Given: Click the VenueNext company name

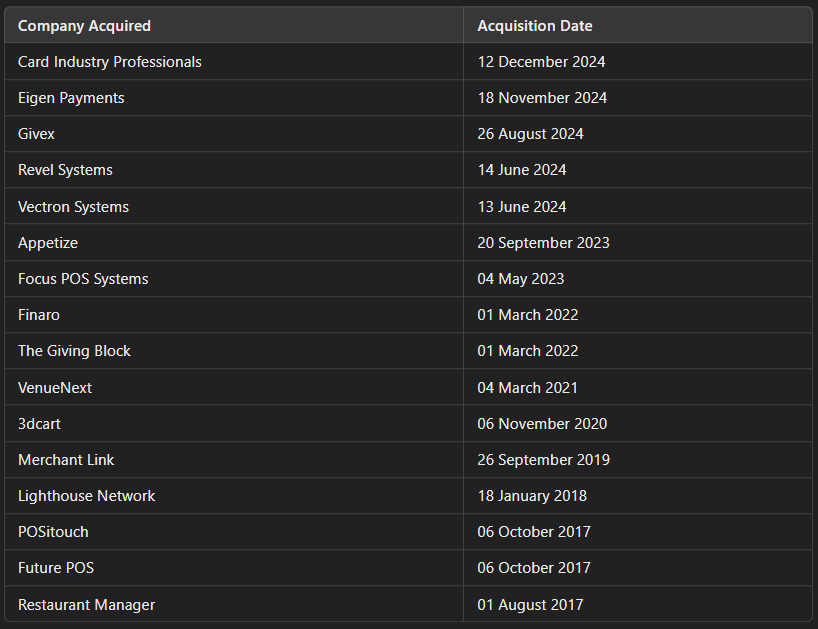Looking at the screenshot, I should [55, 388].
